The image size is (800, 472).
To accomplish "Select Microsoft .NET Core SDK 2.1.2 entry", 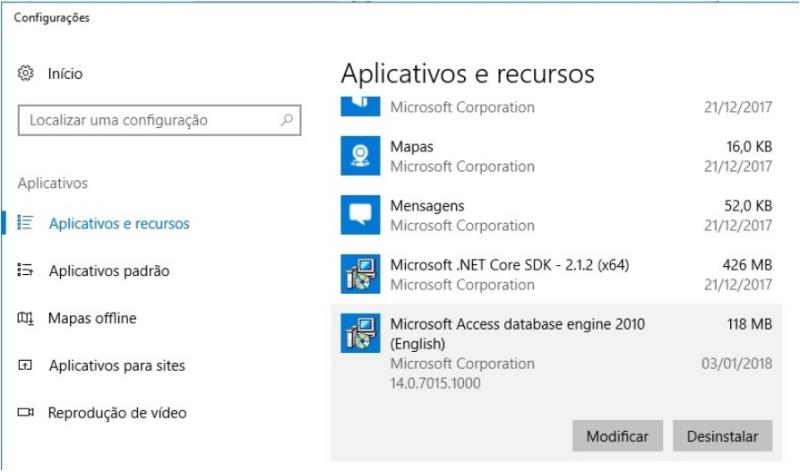I will [x=509, y=265].
